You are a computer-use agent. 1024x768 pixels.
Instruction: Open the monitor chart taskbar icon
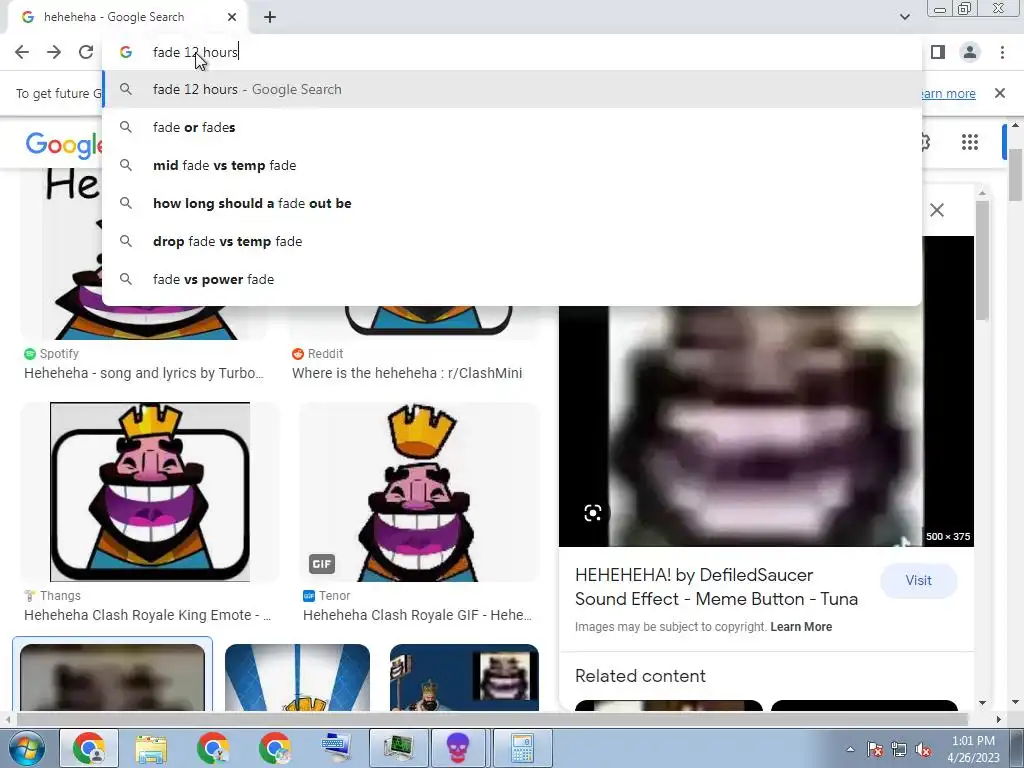point(398,748)
